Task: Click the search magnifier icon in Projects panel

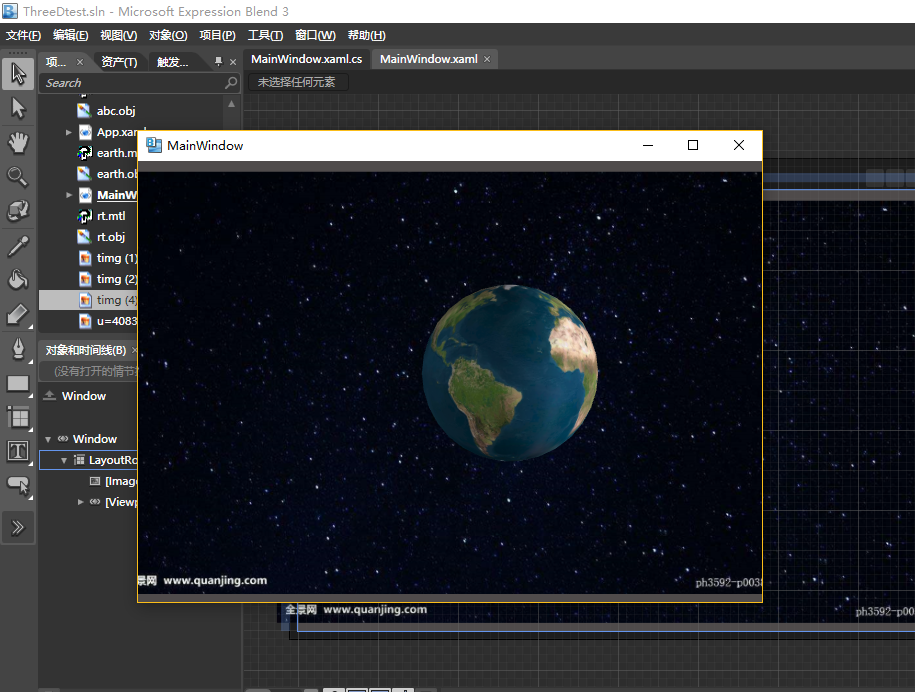Action: click(231, 83)
